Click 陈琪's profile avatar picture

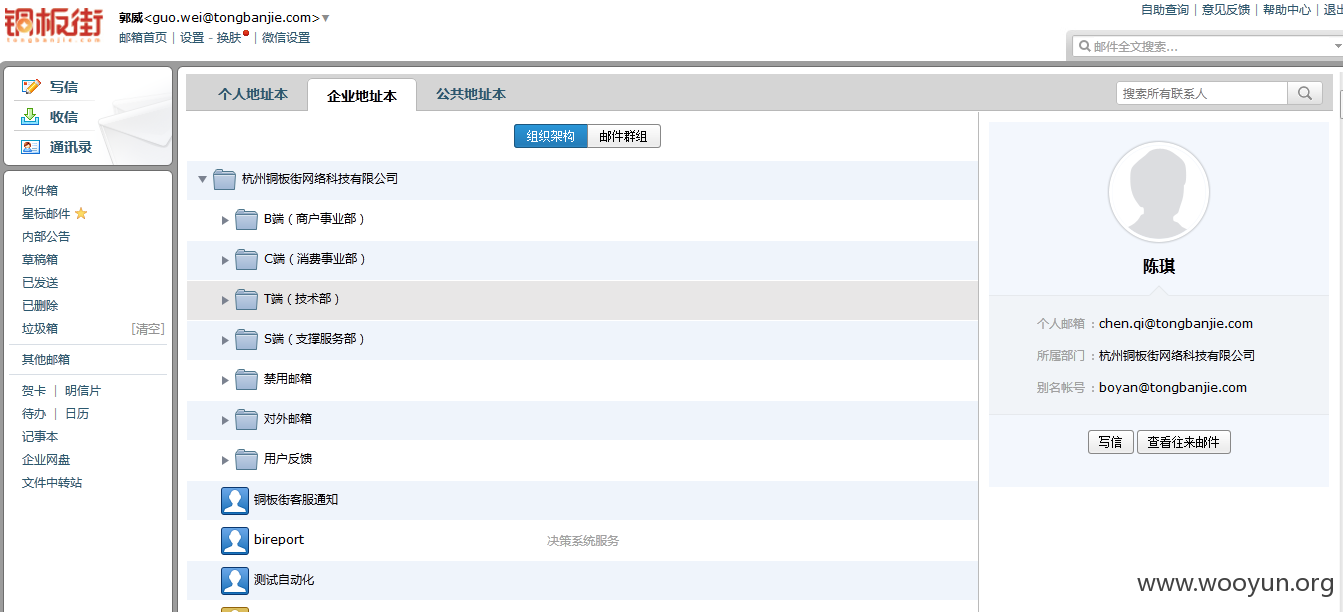pos(1159,192)
